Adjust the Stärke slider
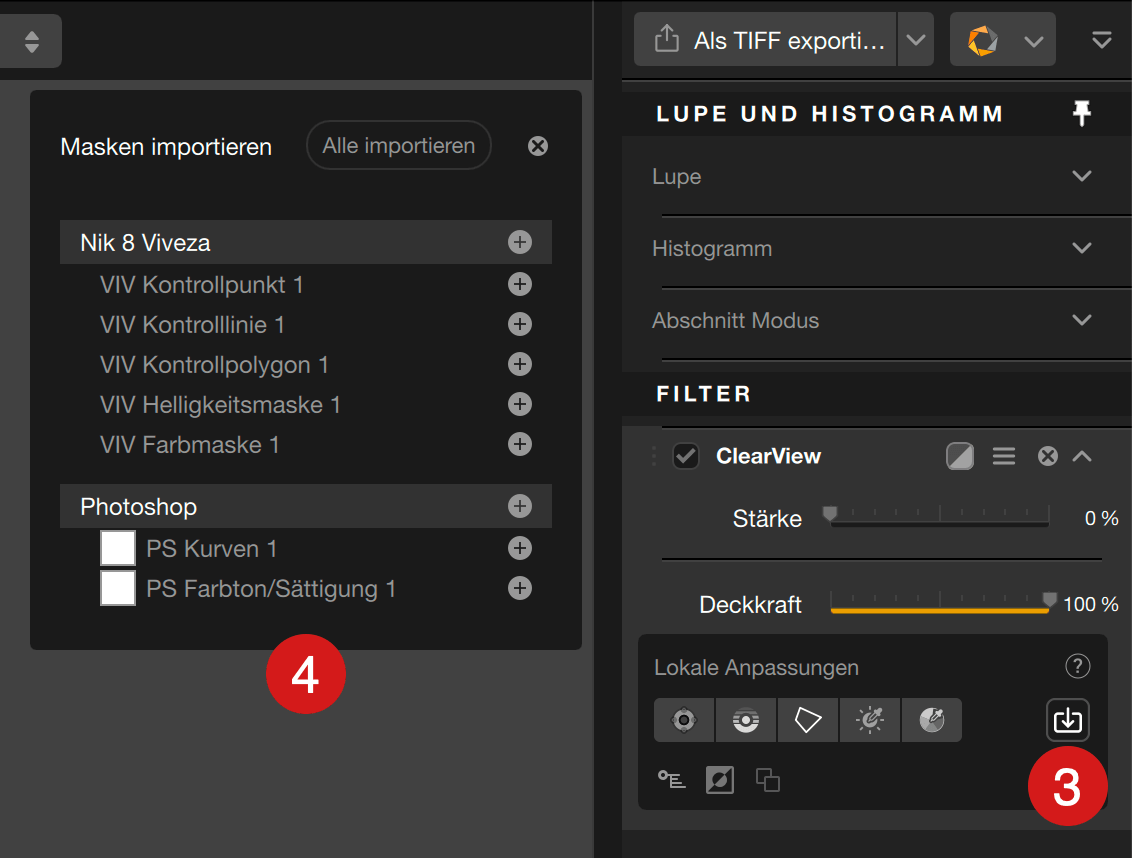This screenshot has height=858, width=1132. click(x=939, y=515)
